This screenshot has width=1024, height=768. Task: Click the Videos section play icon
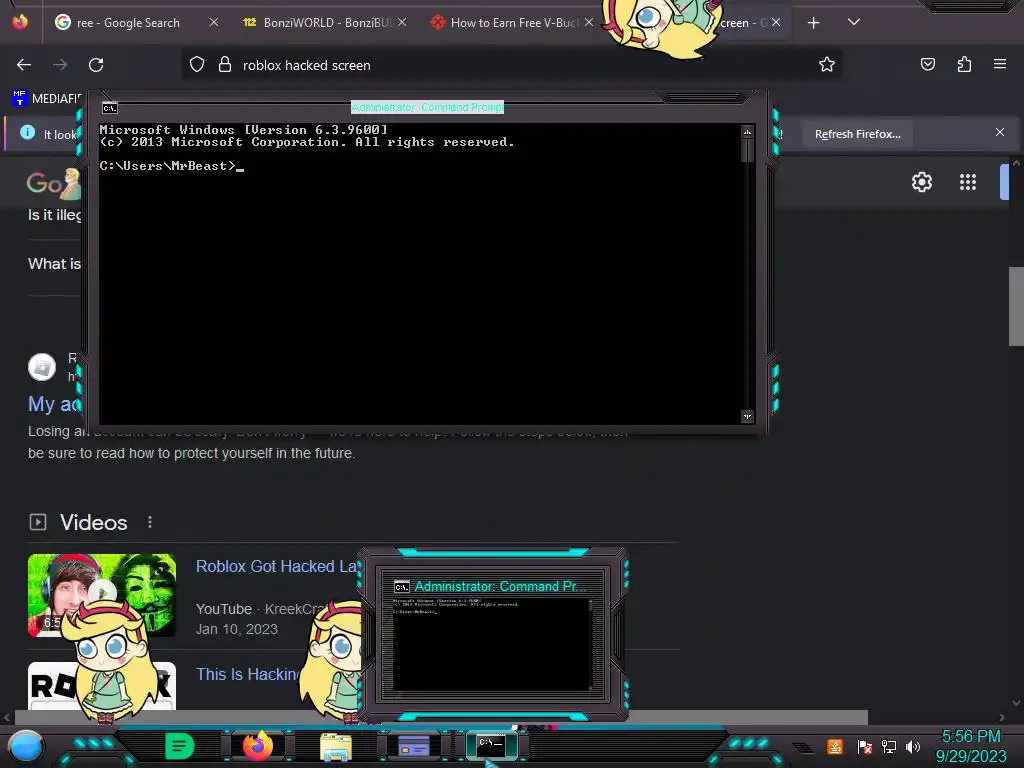38,522
